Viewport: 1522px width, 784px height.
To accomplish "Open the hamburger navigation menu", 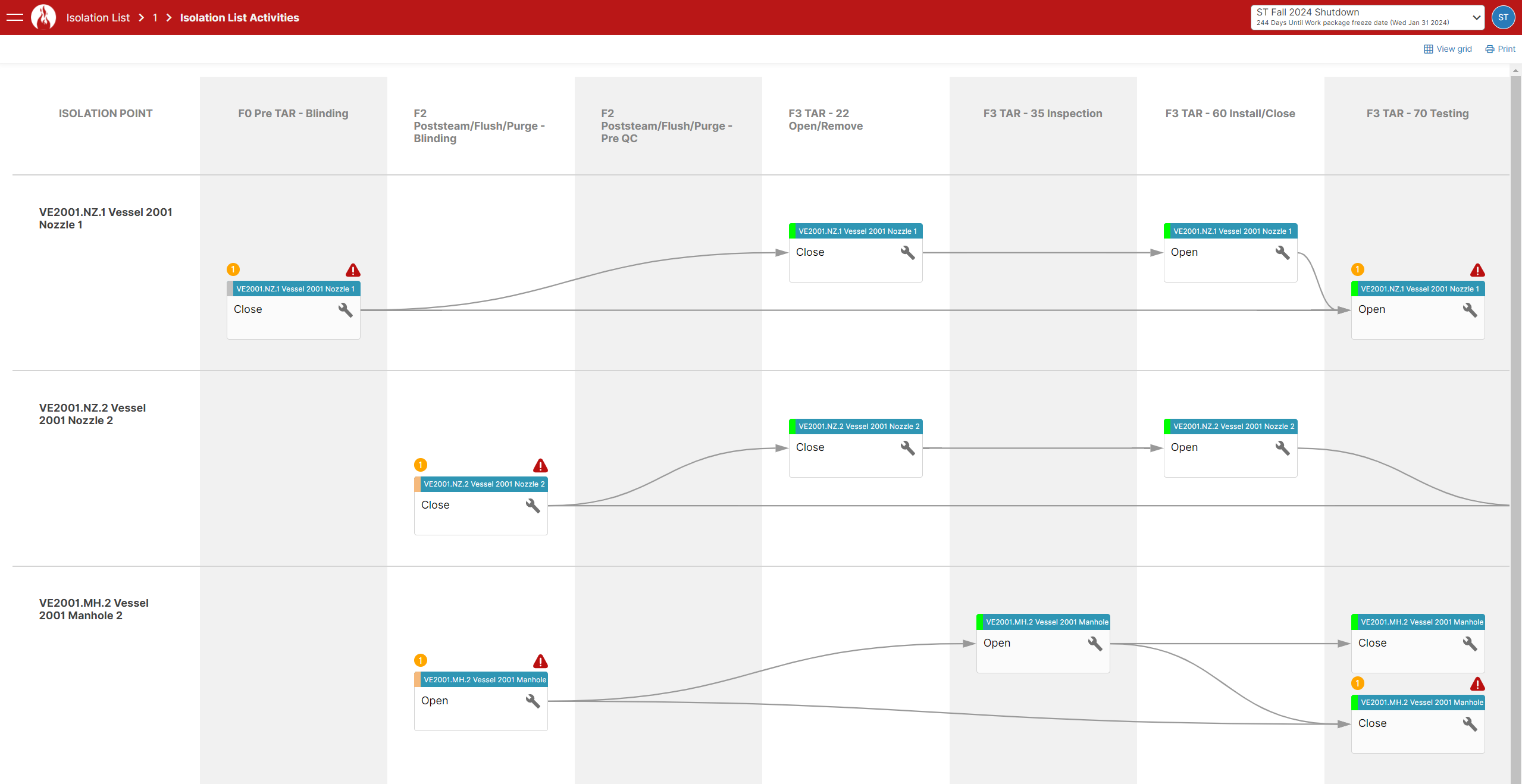I will point(15,17).
